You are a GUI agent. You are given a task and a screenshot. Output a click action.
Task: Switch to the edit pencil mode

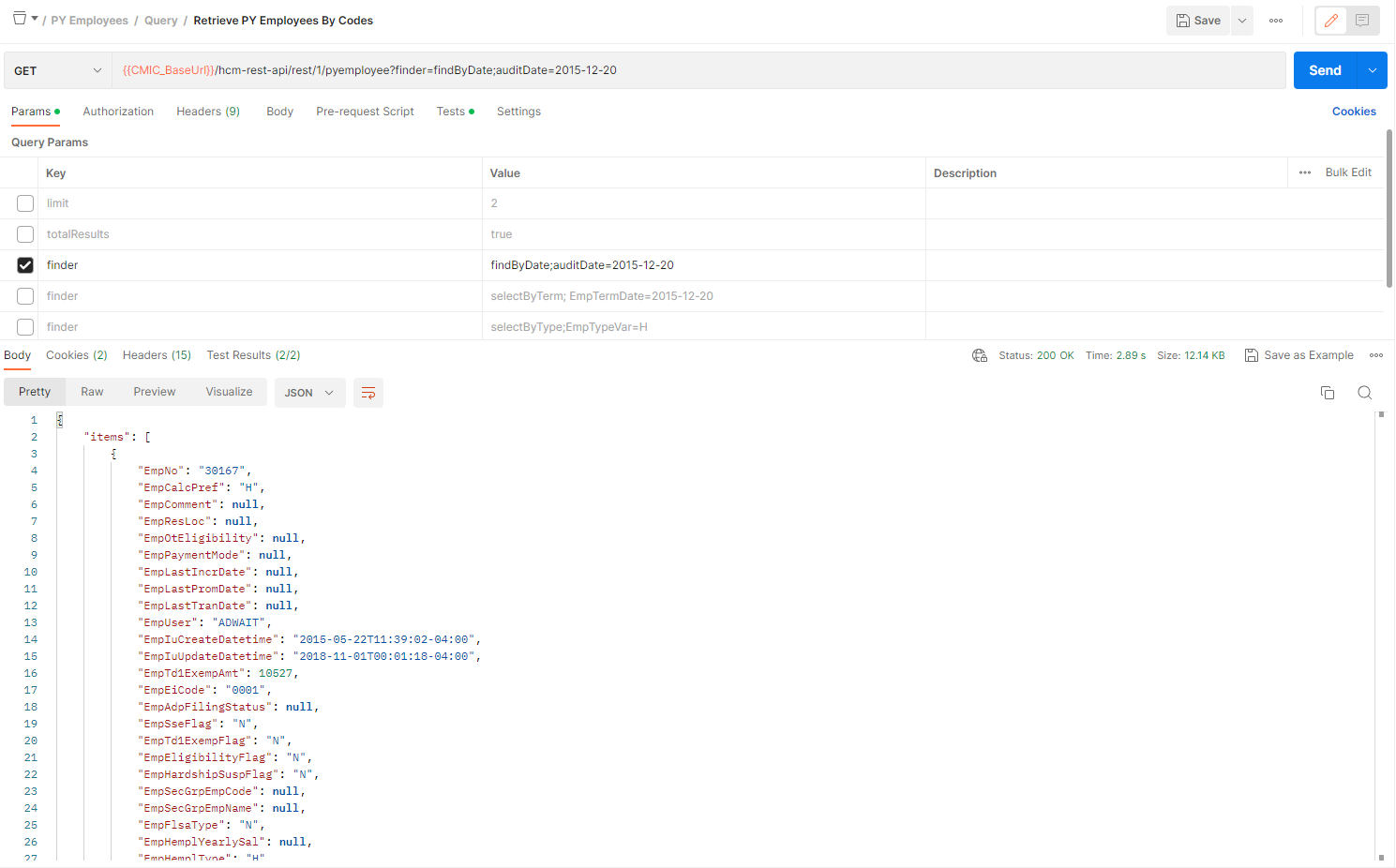pos(1331,21)
